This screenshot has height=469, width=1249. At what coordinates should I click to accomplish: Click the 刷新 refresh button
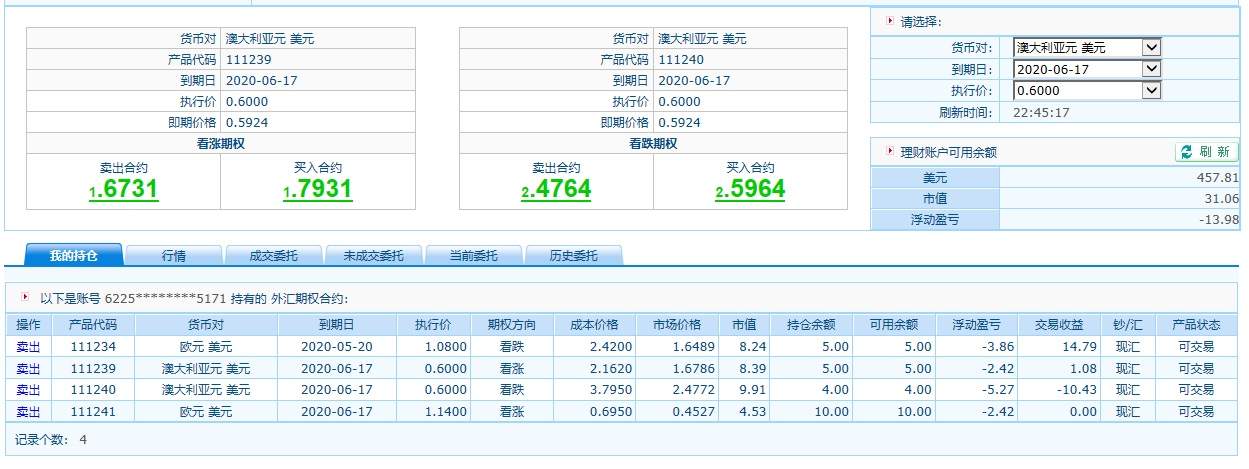pyautogui.click(x=1207, y=152)
